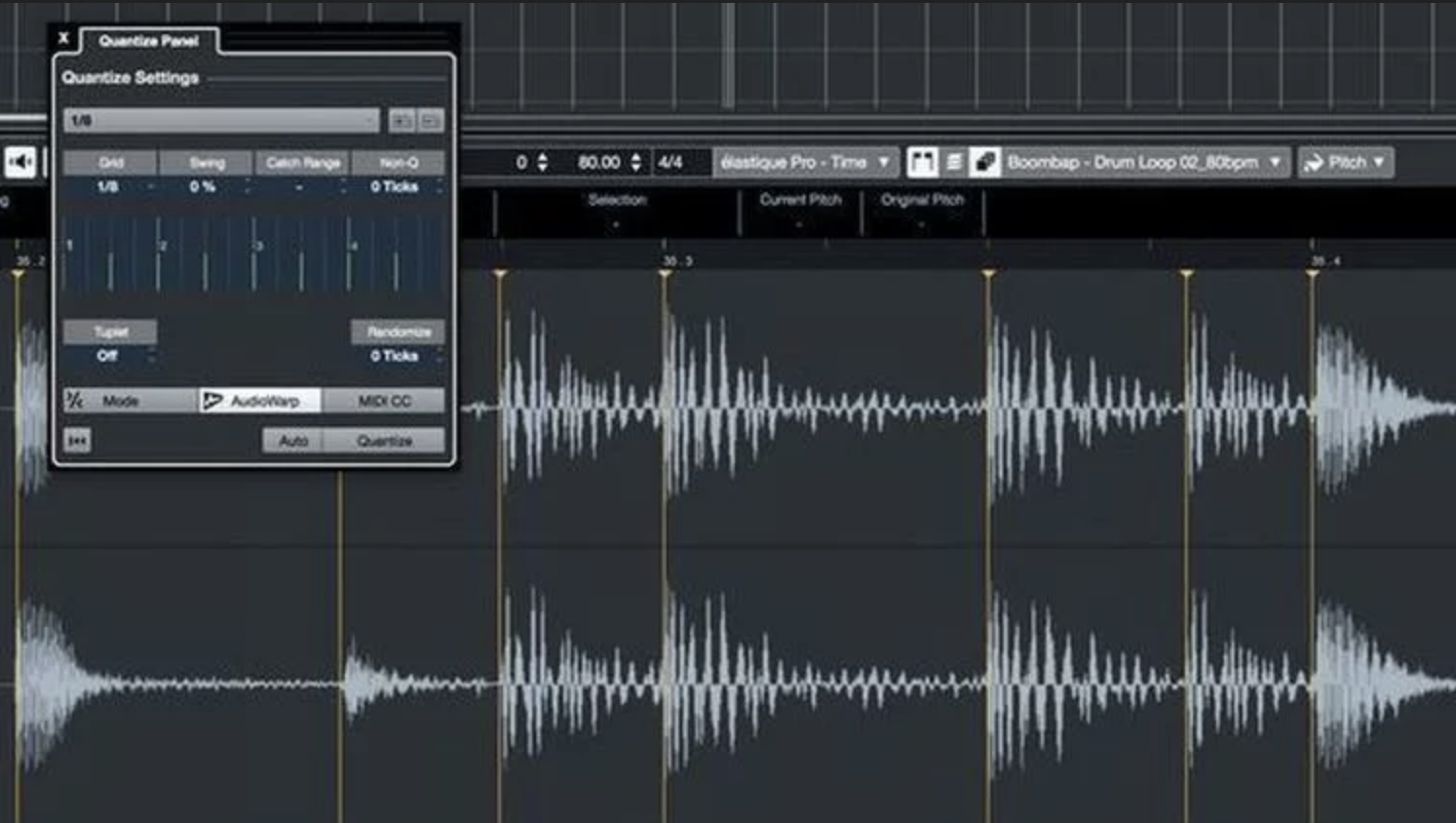Image resolution: width=1456 pixels, height=823 pixels.
Task: Apply with the Quantize button
Action: [x=385, y=441]
